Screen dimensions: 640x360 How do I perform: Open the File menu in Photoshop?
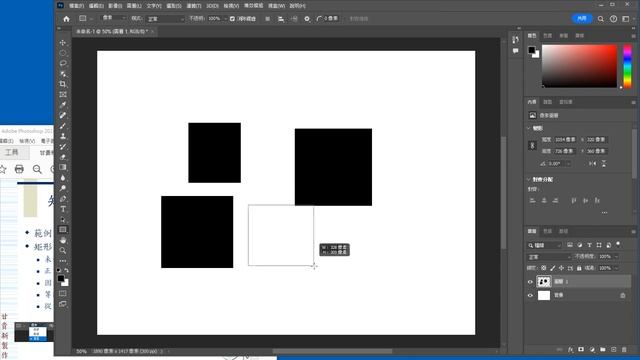tap(76, 6)
